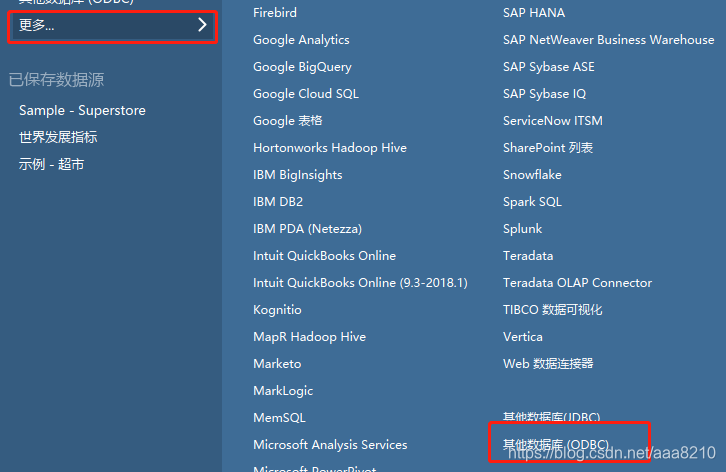The image size is (726, 472).
Task: Select SAP HANA connector
Action: (x=534, y=13)
